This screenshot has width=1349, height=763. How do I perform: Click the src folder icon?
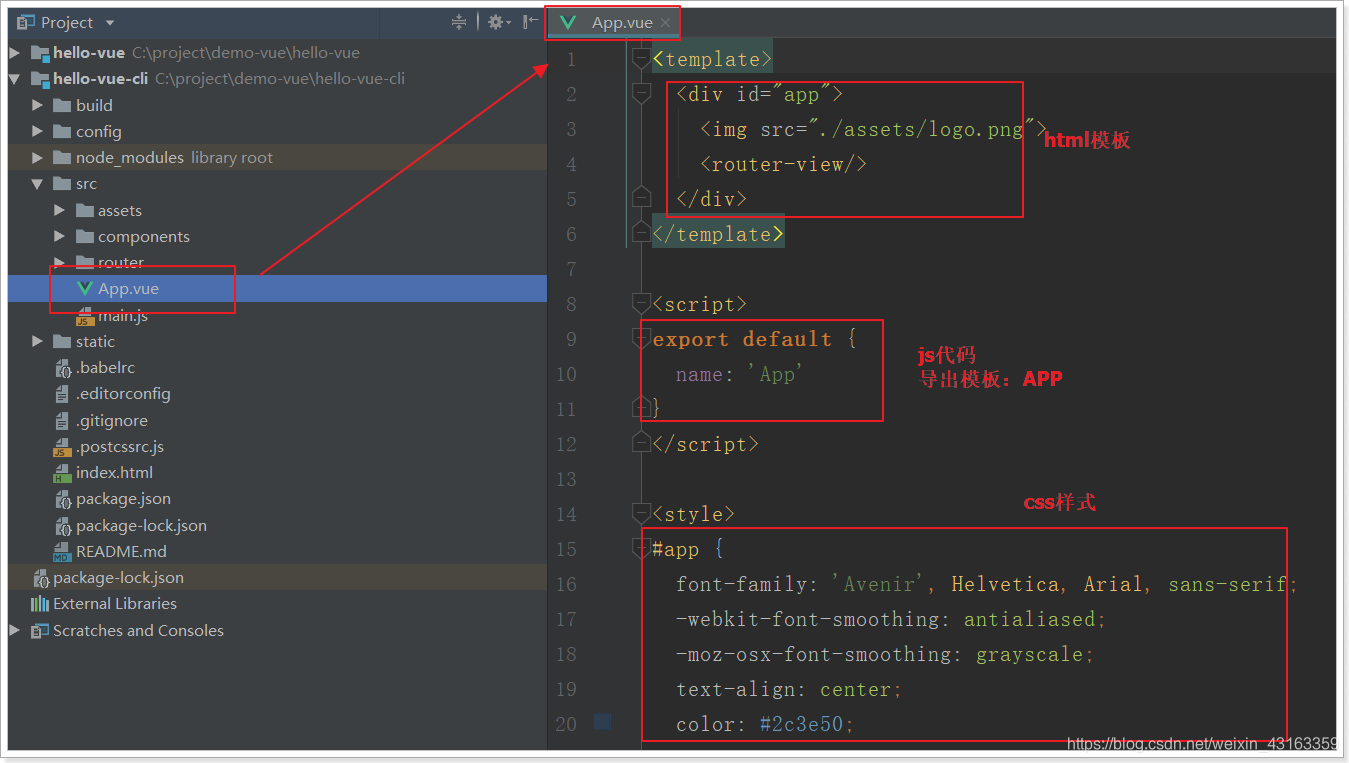62,183
